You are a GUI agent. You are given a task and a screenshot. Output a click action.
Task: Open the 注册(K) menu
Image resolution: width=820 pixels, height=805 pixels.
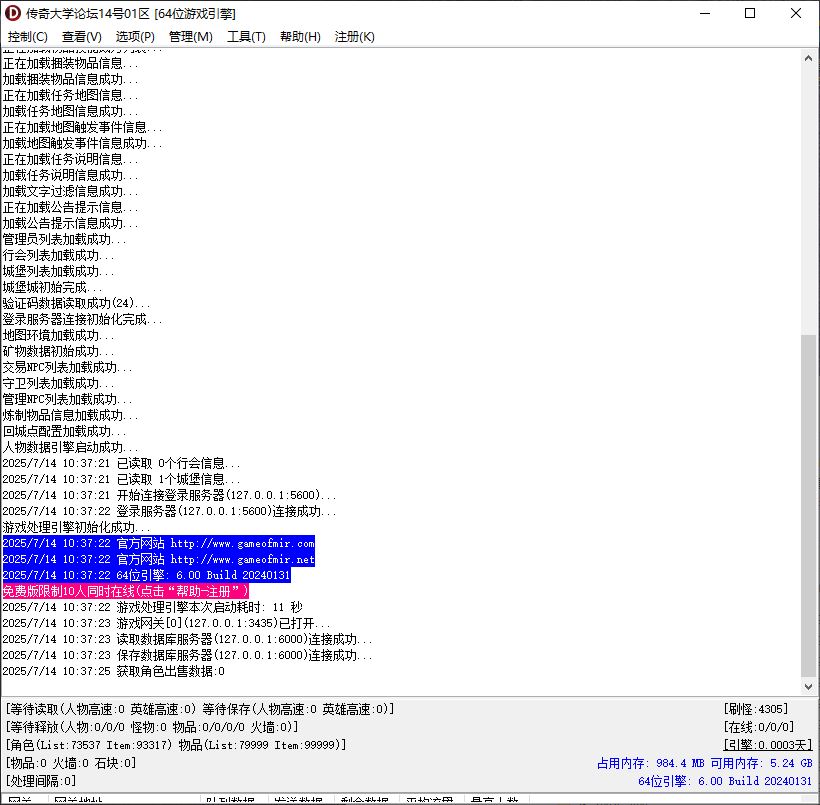tap(354, 37)
